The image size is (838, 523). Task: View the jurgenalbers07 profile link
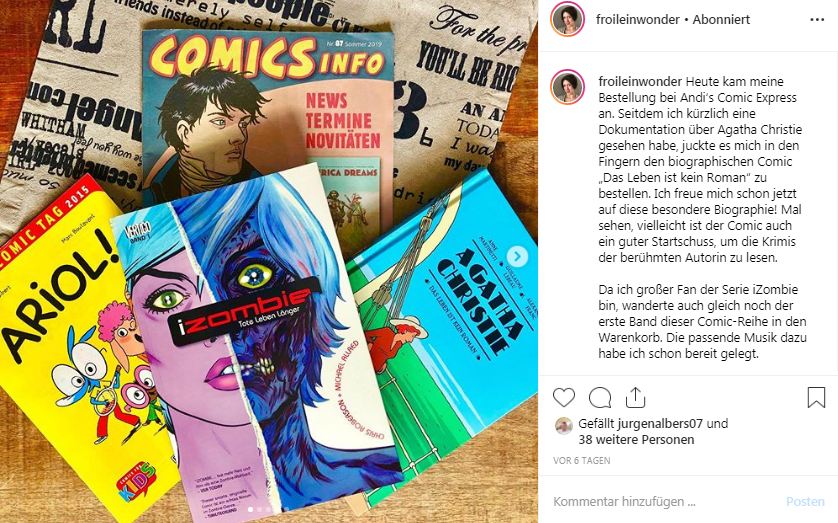(x=660, y=424)
